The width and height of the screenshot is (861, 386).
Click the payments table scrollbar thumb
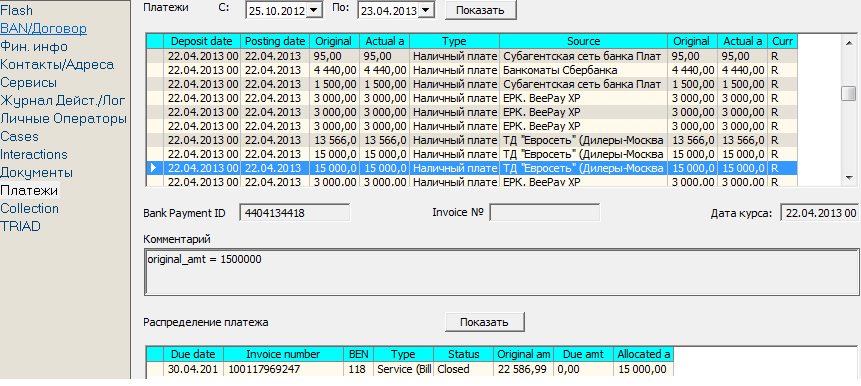click(848, 93)
